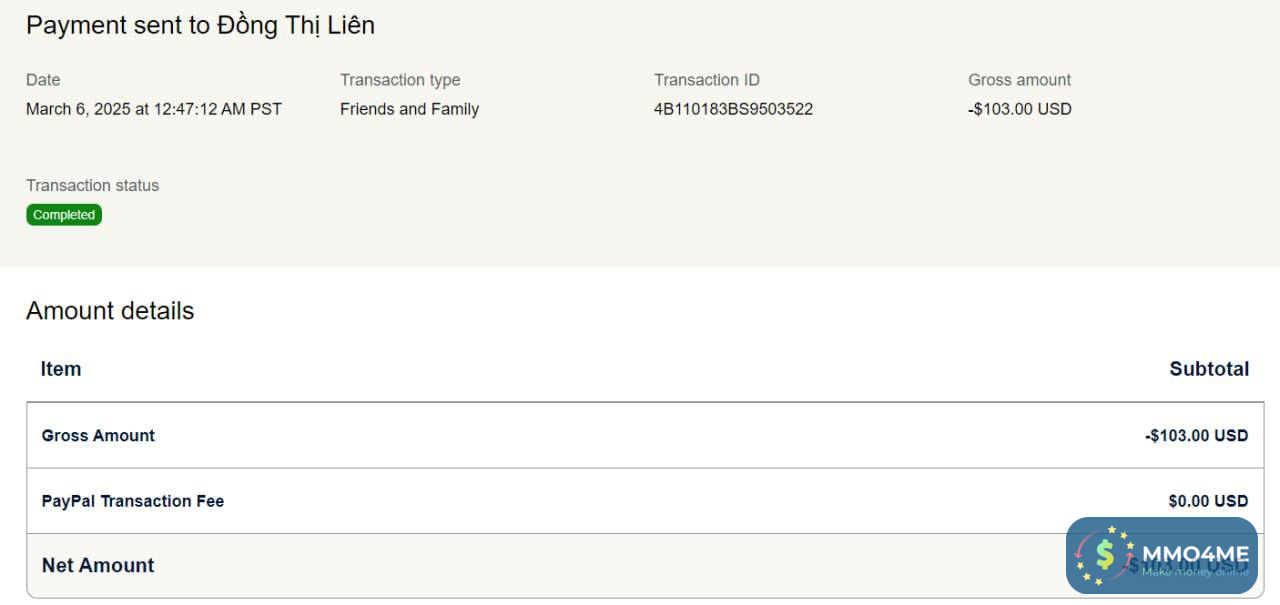The width and height of the screenshot is (1280, 605).
Task: Click the MMO4ME dollar sign logo icon
Action: (1105, 555)
